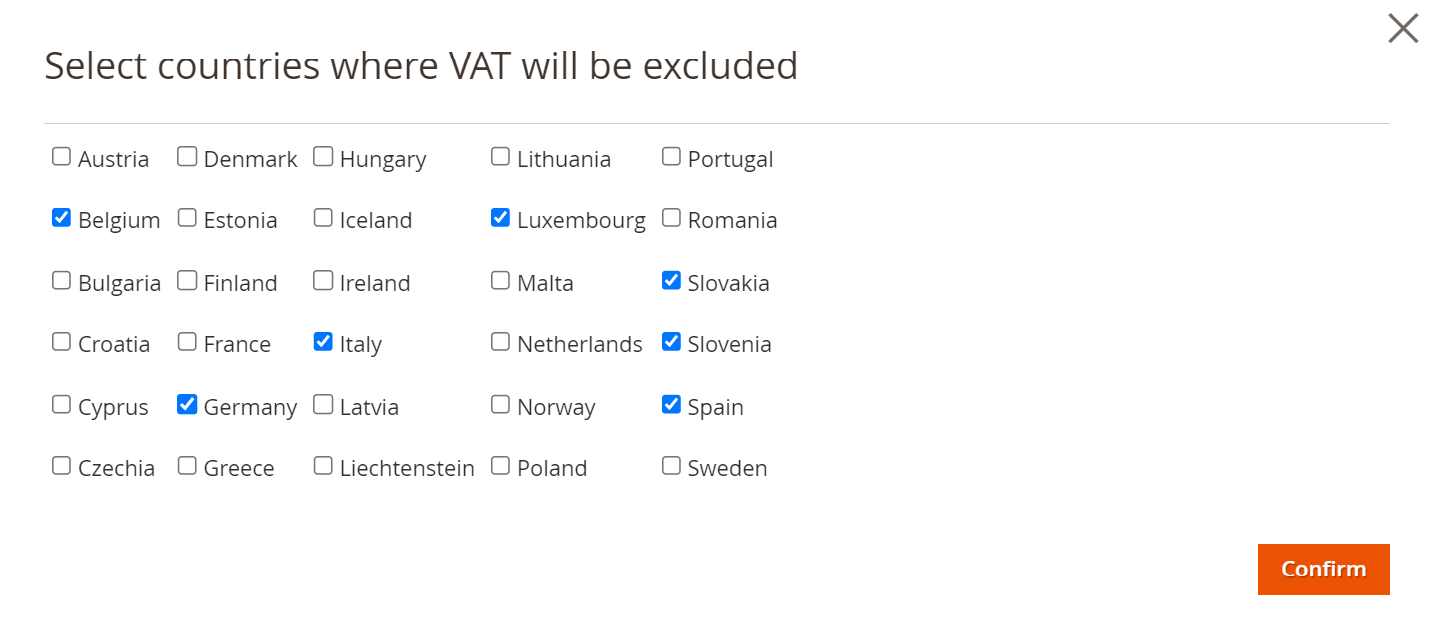
Task: Select the Norway checkbox
Action: 501,405
